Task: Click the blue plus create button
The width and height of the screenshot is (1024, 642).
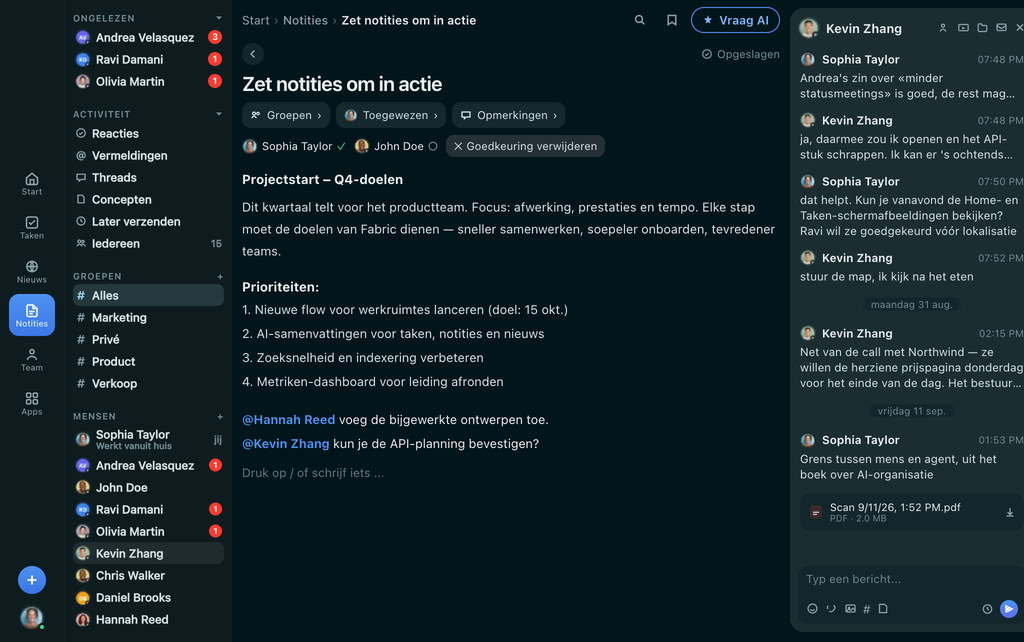Action: (31, 580)
